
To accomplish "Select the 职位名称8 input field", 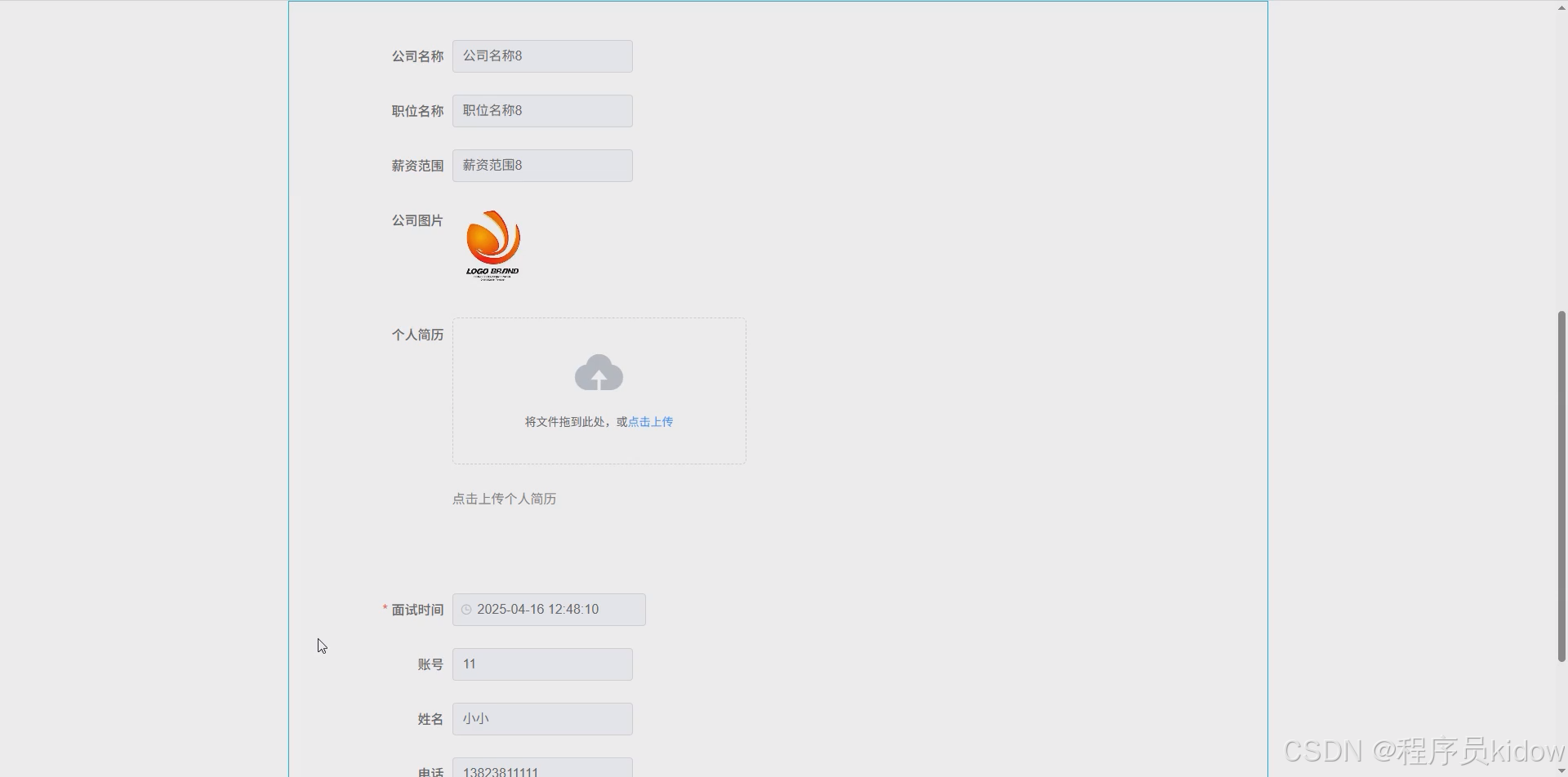I will coord(541,110).
